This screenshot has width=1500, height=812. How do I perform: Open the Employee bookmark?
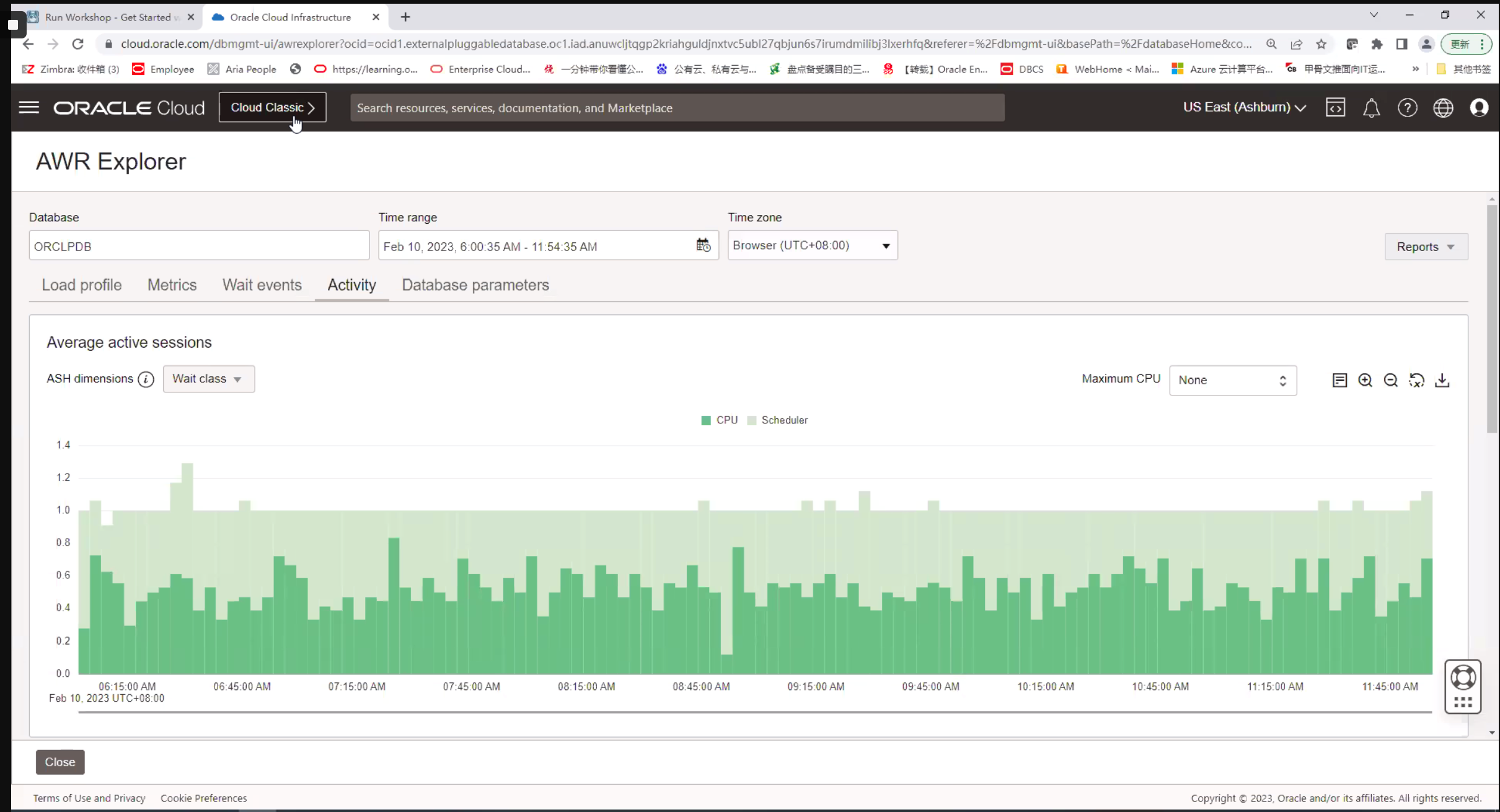pos(163,69)
